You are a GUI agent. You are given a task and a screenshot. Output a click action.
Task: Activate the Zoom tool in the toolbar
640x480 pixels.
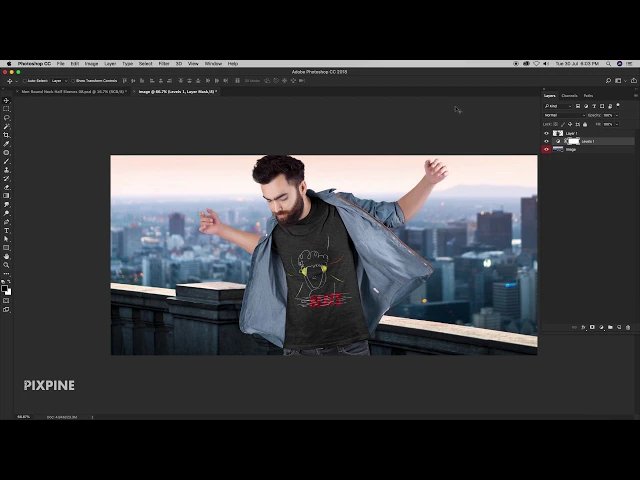6,265
